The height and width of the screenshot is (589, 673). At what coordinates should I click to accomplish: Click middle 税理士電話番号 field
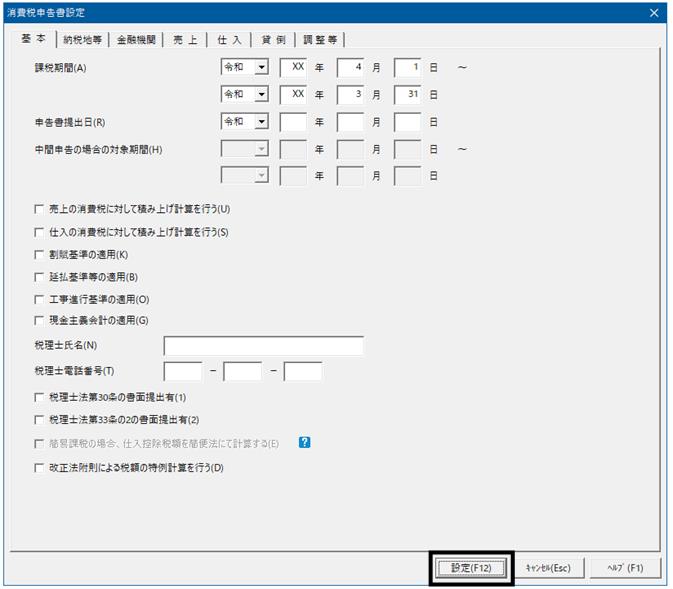[243, 371]
